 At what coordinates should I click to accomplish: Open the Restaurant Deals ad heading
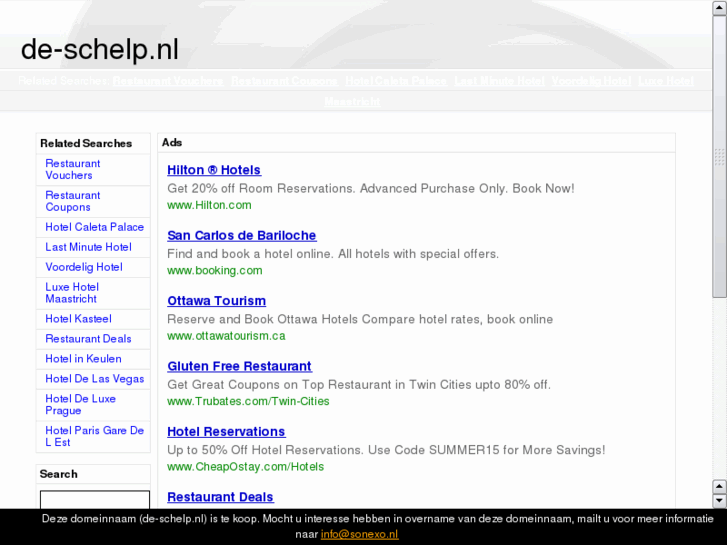point(220,497)
